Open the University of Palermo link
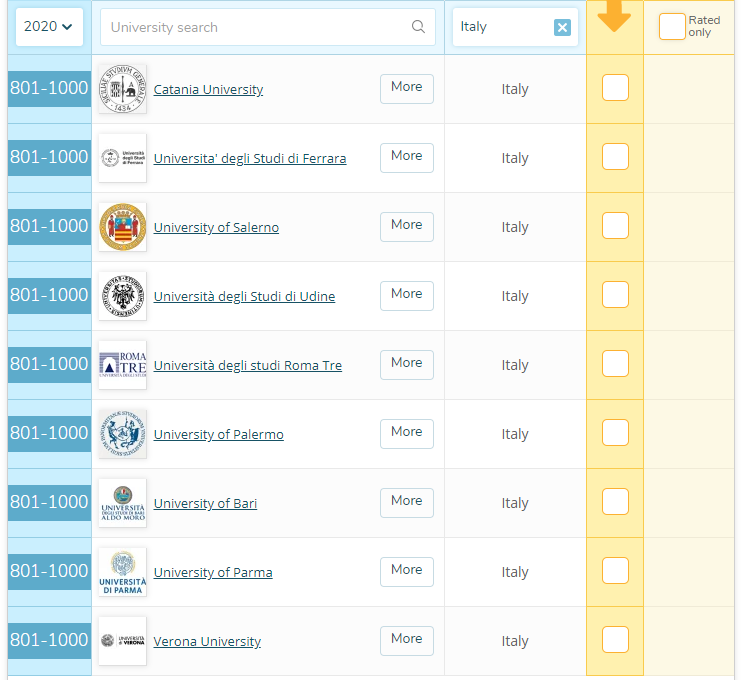The width and height of the screenshot is (742, 680). pyautogui.click(x=219, y=434)
